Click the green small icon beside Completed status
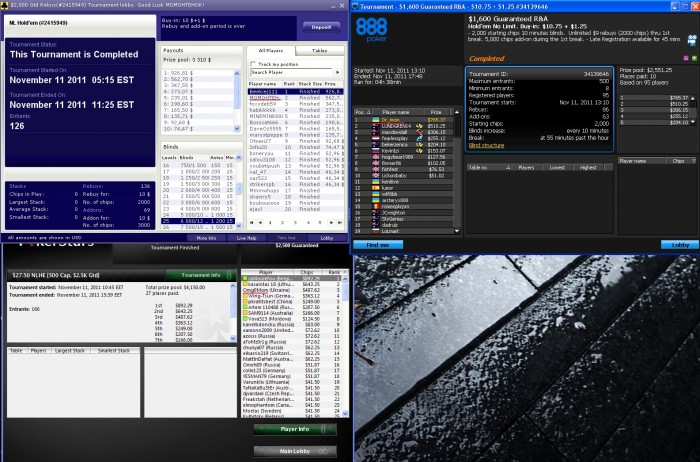This screenshot has width=700, height=462. [694, 58]
